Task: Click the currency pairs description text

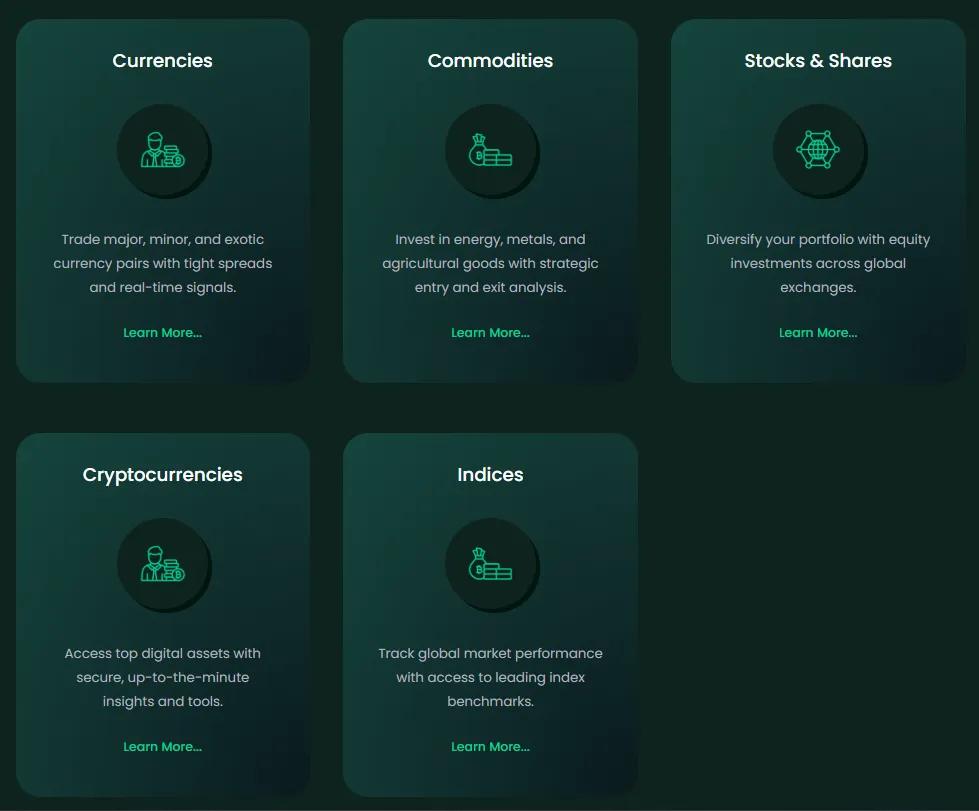Action: click(x=162, y=264)
